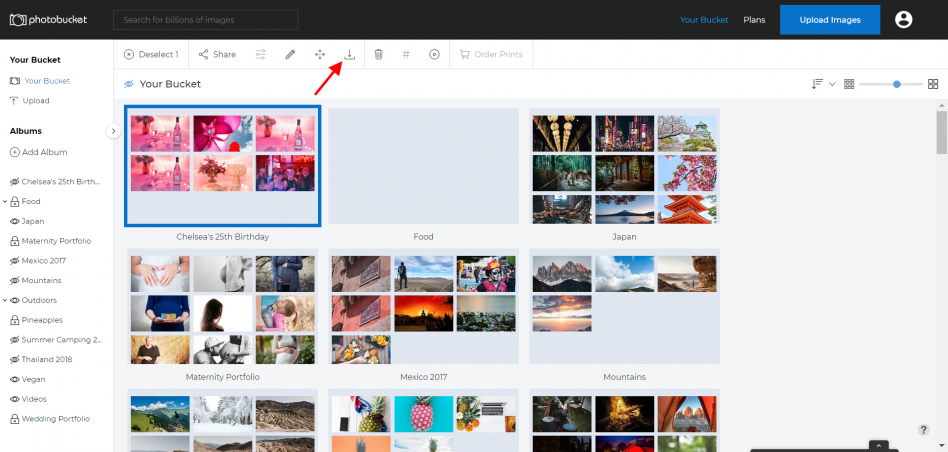Open Plans in top navigation
Screen dimensions: 948x452
[x=754, y=20]
